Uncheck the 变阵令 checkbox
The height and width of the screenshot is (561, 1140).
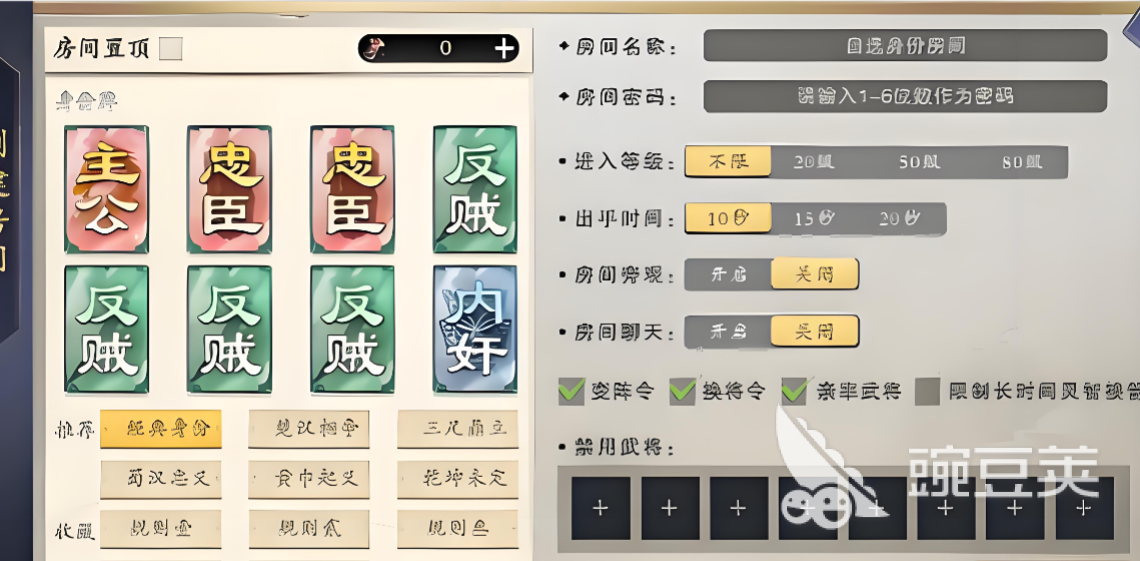tap(571, 392)
